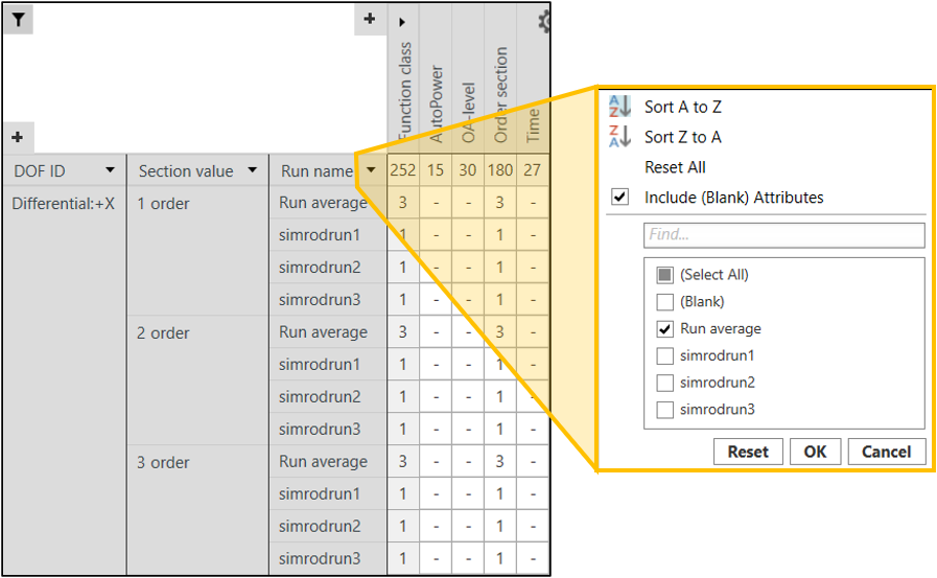Check the simrodrun1 filter checkbox
937x578 pixels.
tap(664, 356)
